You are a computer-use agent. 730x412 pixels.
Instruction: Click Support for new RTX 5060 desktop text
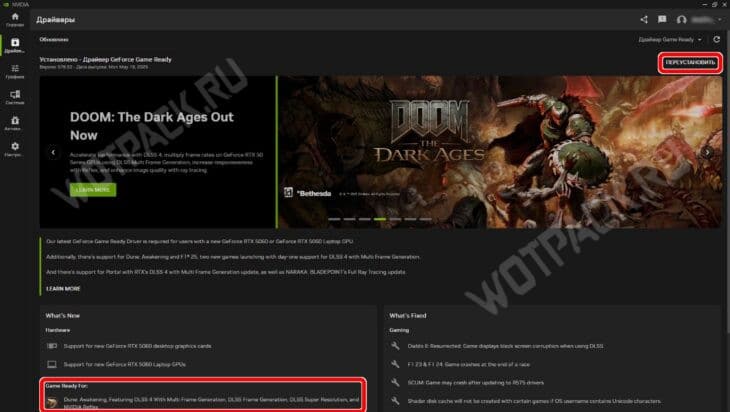(137, 346)
